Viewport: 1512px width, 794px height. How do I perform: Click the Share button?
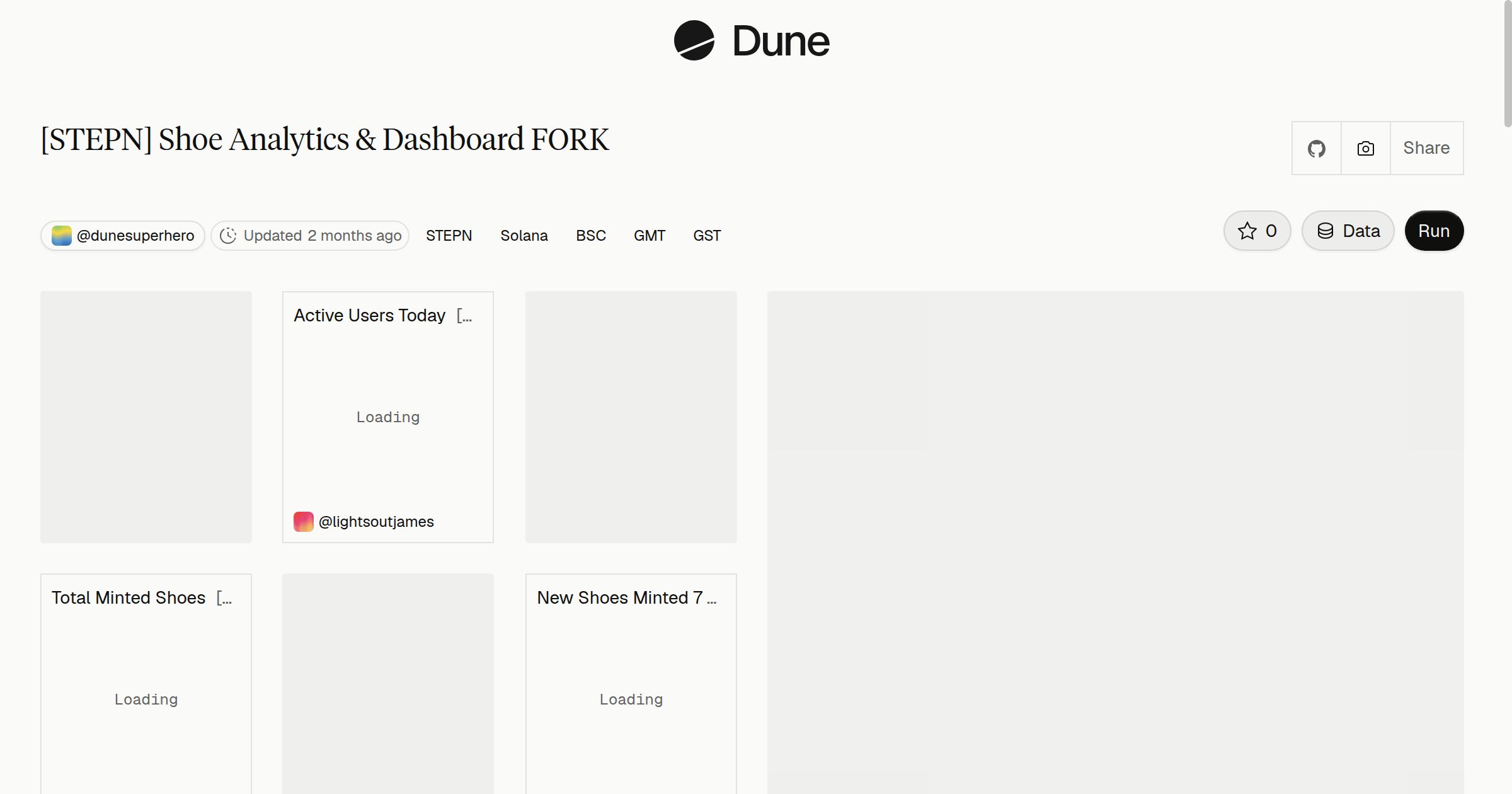pyautogui.click(x=1427, y=148)
